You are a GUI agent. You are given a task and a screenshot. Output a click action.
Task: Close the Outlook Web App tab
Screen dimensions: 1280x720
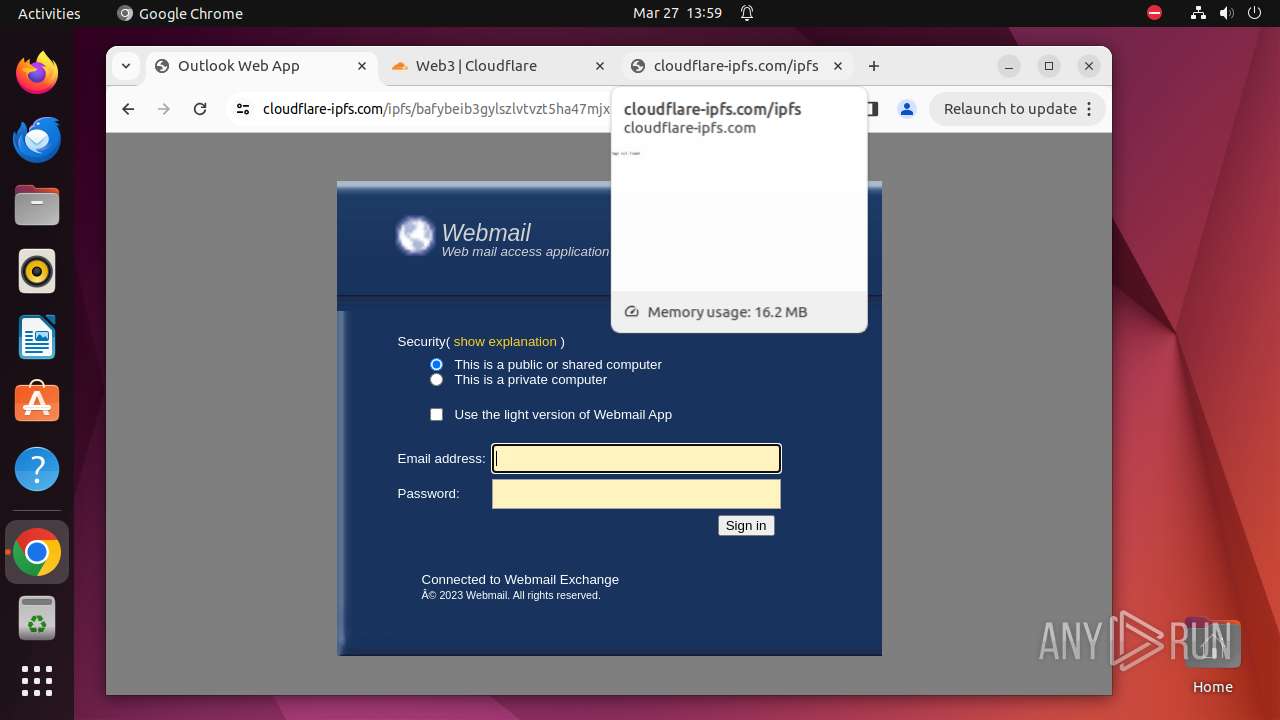[362, 66]
